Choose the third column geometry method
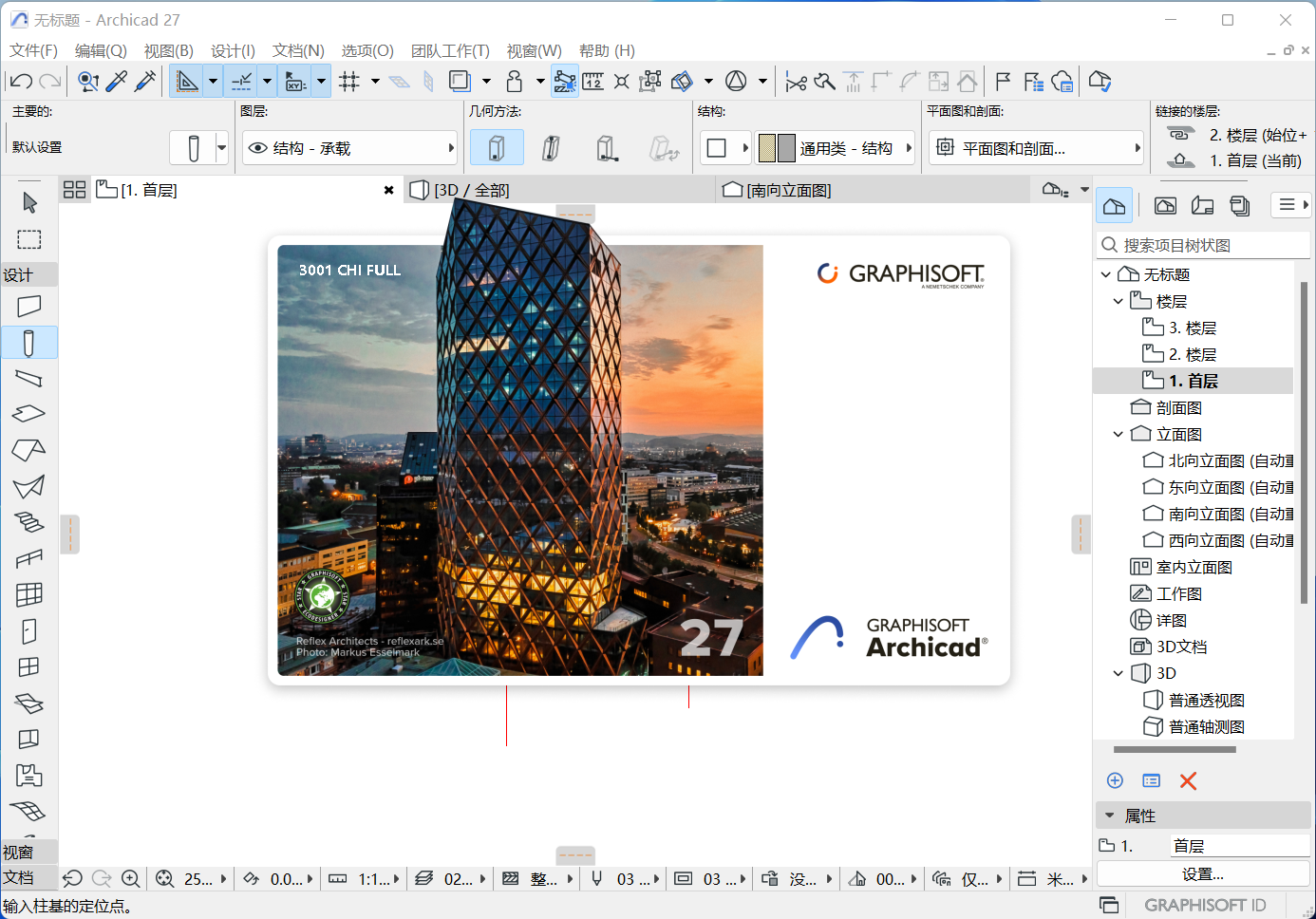 tap(608, 148)
